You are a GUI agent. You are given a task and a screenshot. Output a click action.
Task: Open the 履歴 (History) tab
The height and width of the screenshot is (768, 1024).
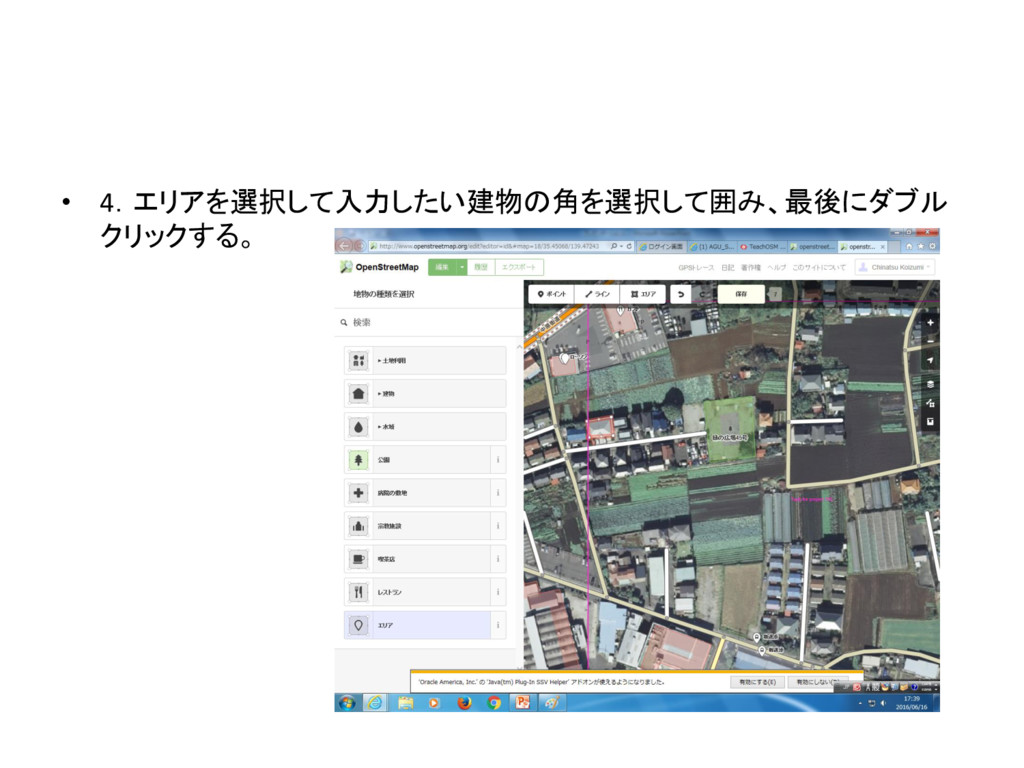tap(481, 267)
